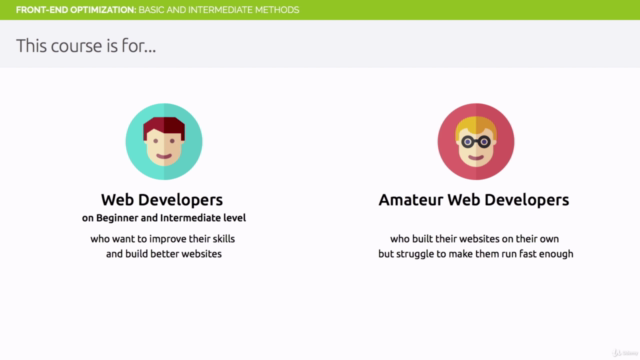Click 'who built their websites on their own' line

coord(474,239)
